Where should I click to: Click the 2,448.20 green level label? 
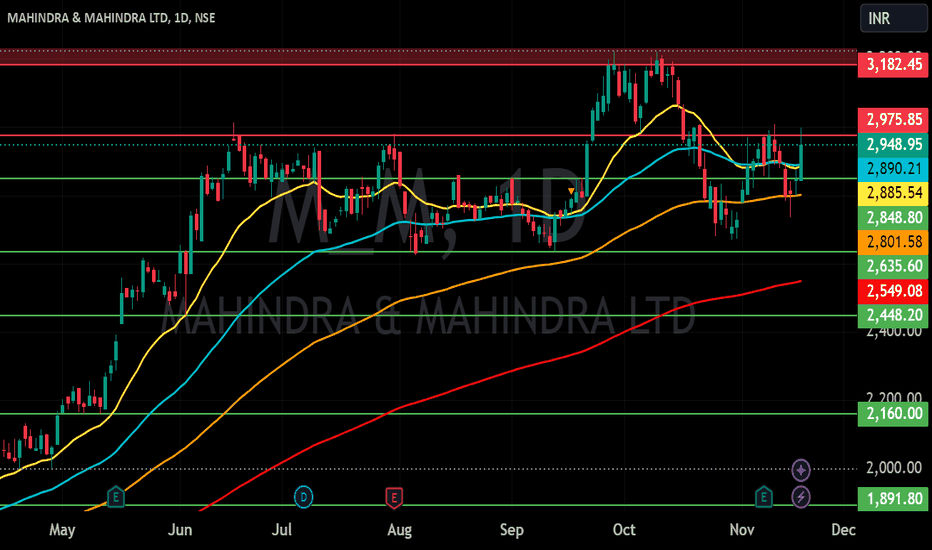click(893, 315)
